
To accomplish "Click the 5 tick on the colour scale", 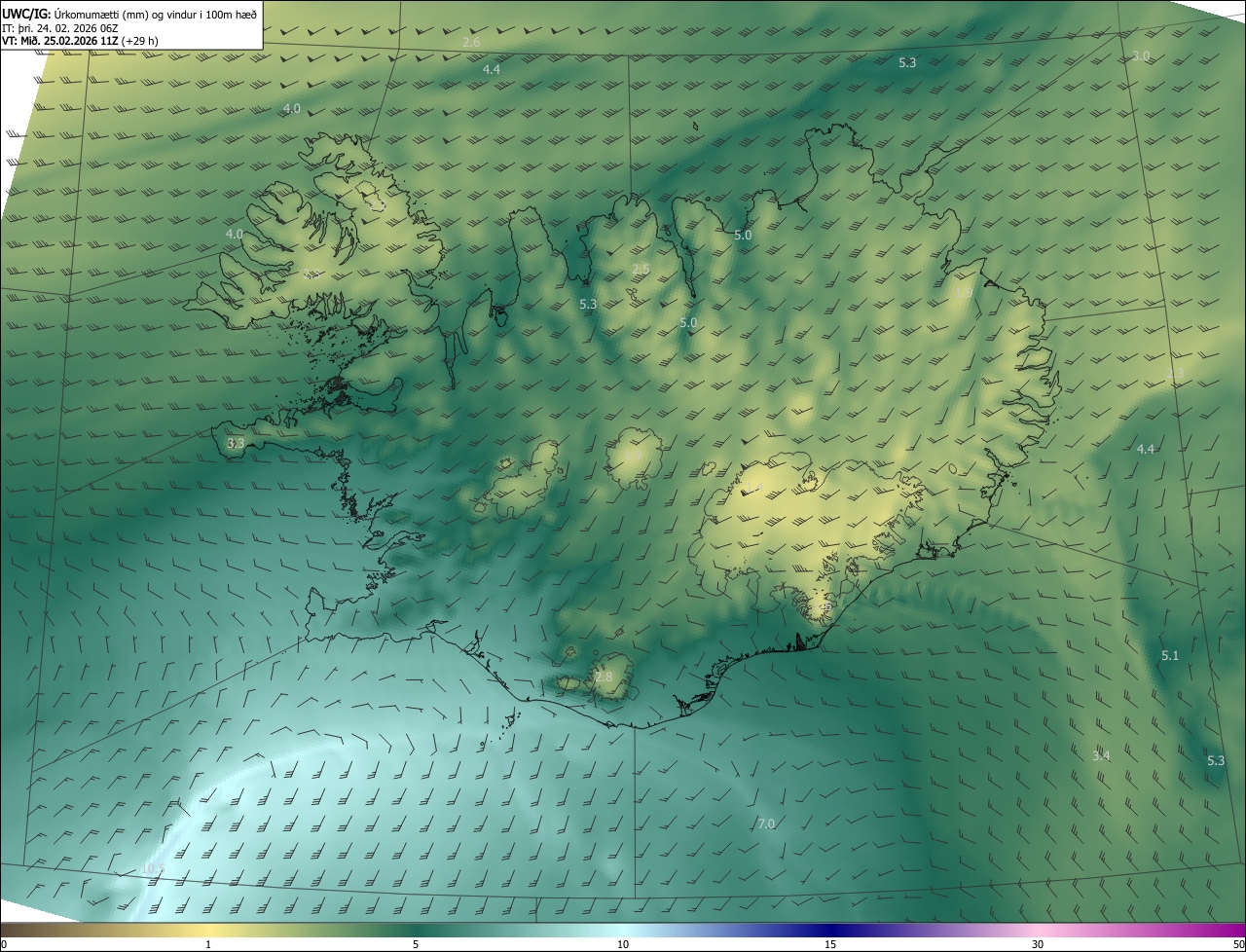I will [x=416, y=945].
